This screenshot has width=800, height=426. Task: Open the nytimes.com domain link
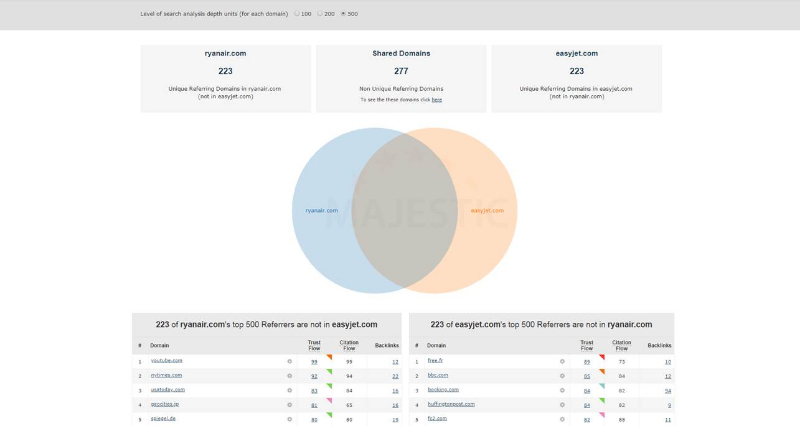coord(166,375)
